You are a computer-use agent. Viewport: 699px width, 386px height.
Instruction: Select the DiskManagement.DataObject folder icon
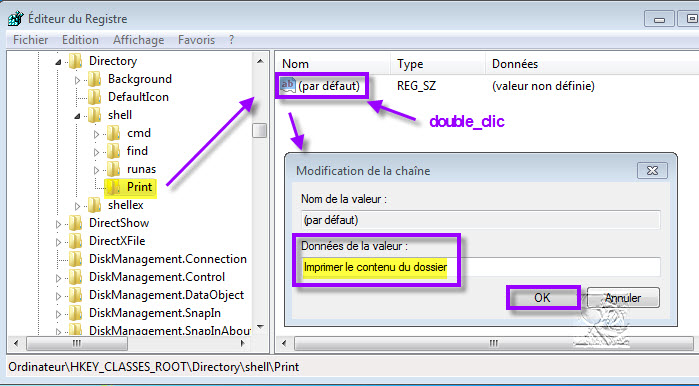[75, 295]
